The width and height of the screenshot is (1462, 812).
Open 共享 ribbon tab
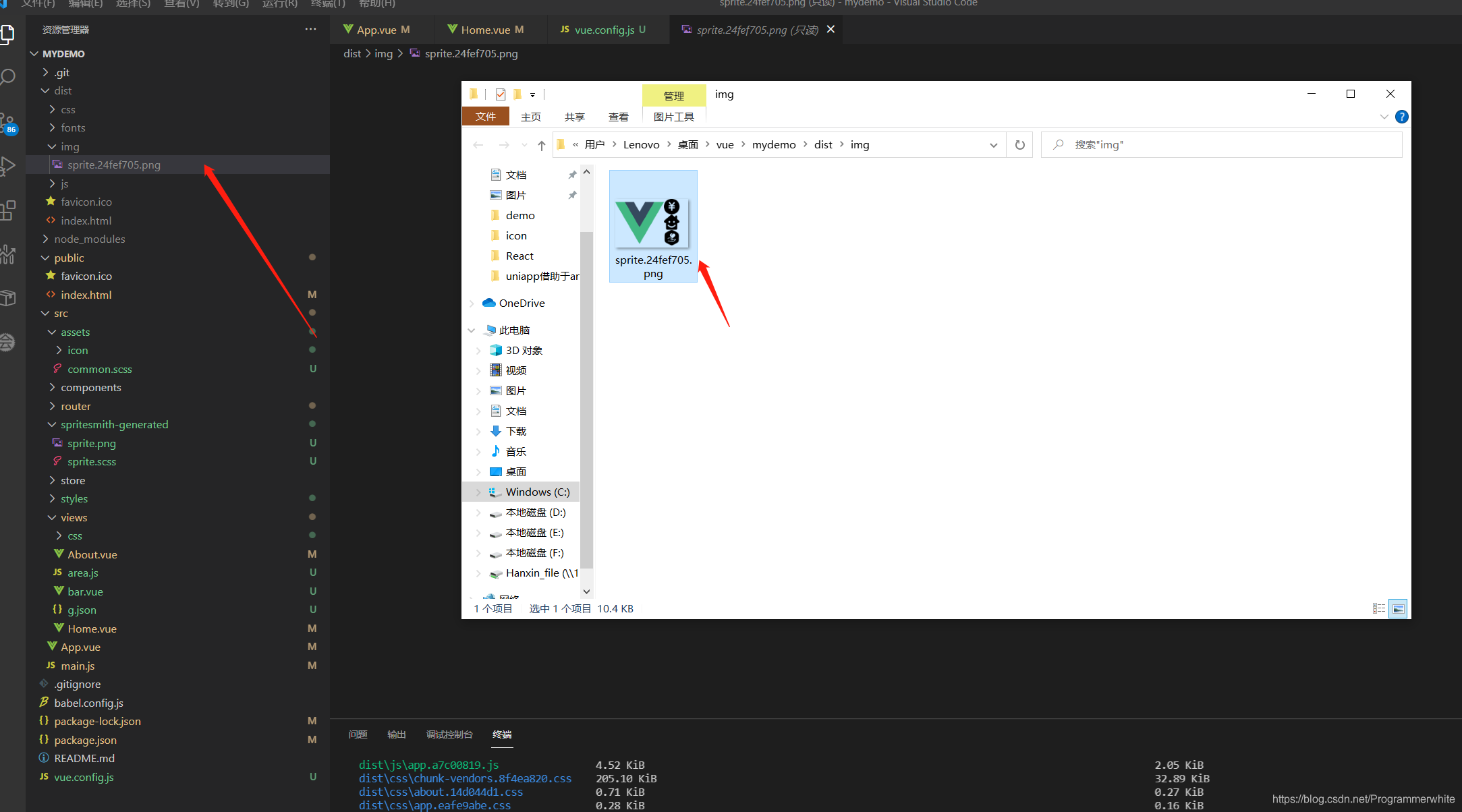pyautogui.click(x=574, y=117)
